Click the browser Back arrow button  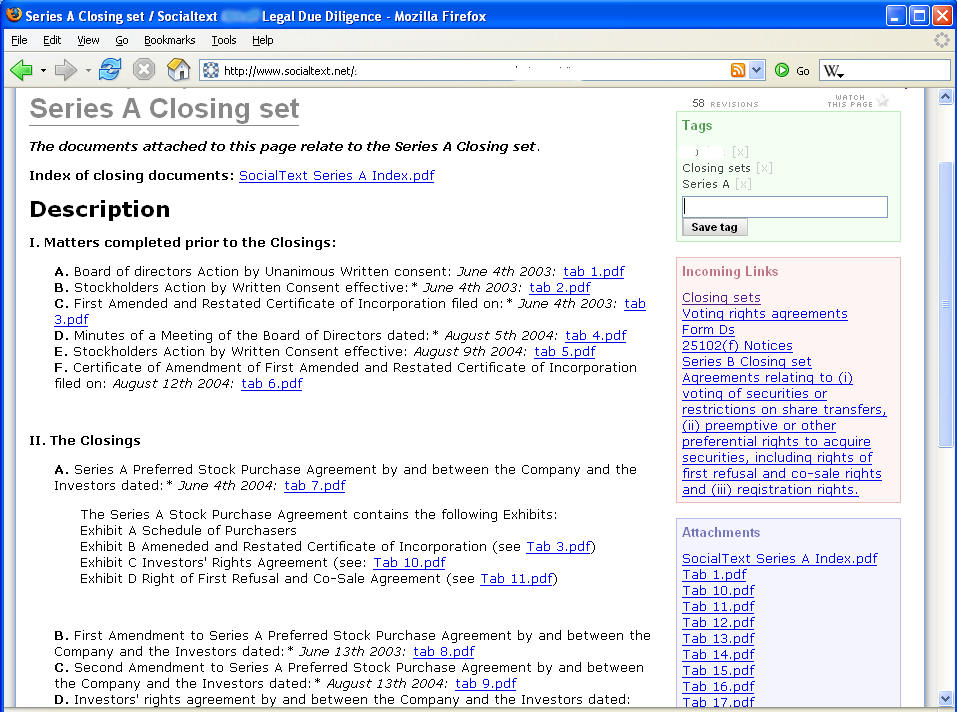coord(21,70)
